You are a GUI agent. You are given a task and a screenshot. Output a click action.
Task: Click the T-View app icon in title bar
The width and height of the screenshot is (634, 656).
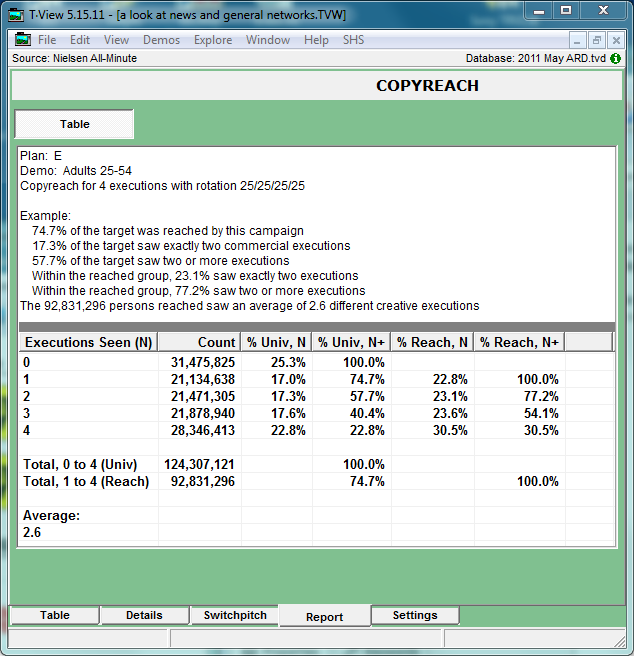[16, 15]
